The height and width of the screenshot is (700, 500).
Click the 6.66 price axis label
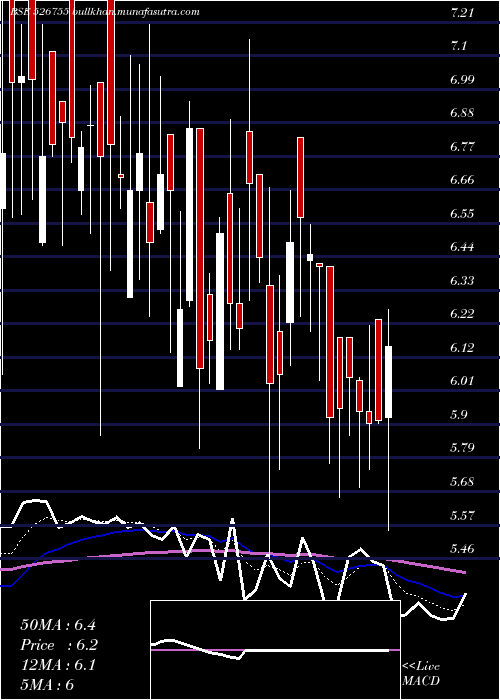[x=462, y=179]
